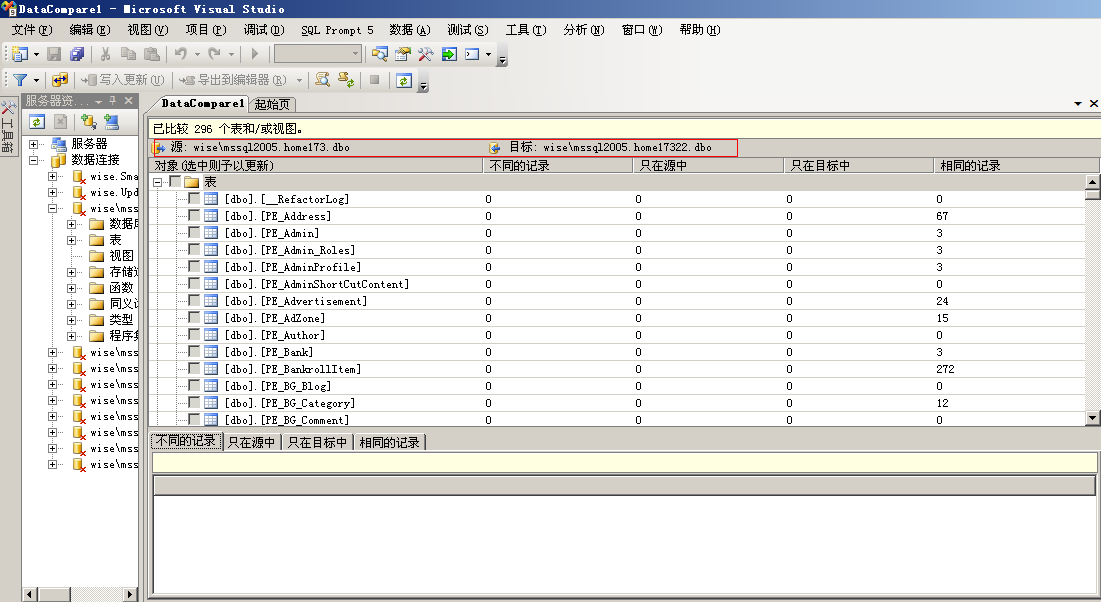Image resolution: width=1101 pixels, height=602 pixels.
Task: Click the 写入更新 button
Action: pyautogui.click(x=124, y=80)
